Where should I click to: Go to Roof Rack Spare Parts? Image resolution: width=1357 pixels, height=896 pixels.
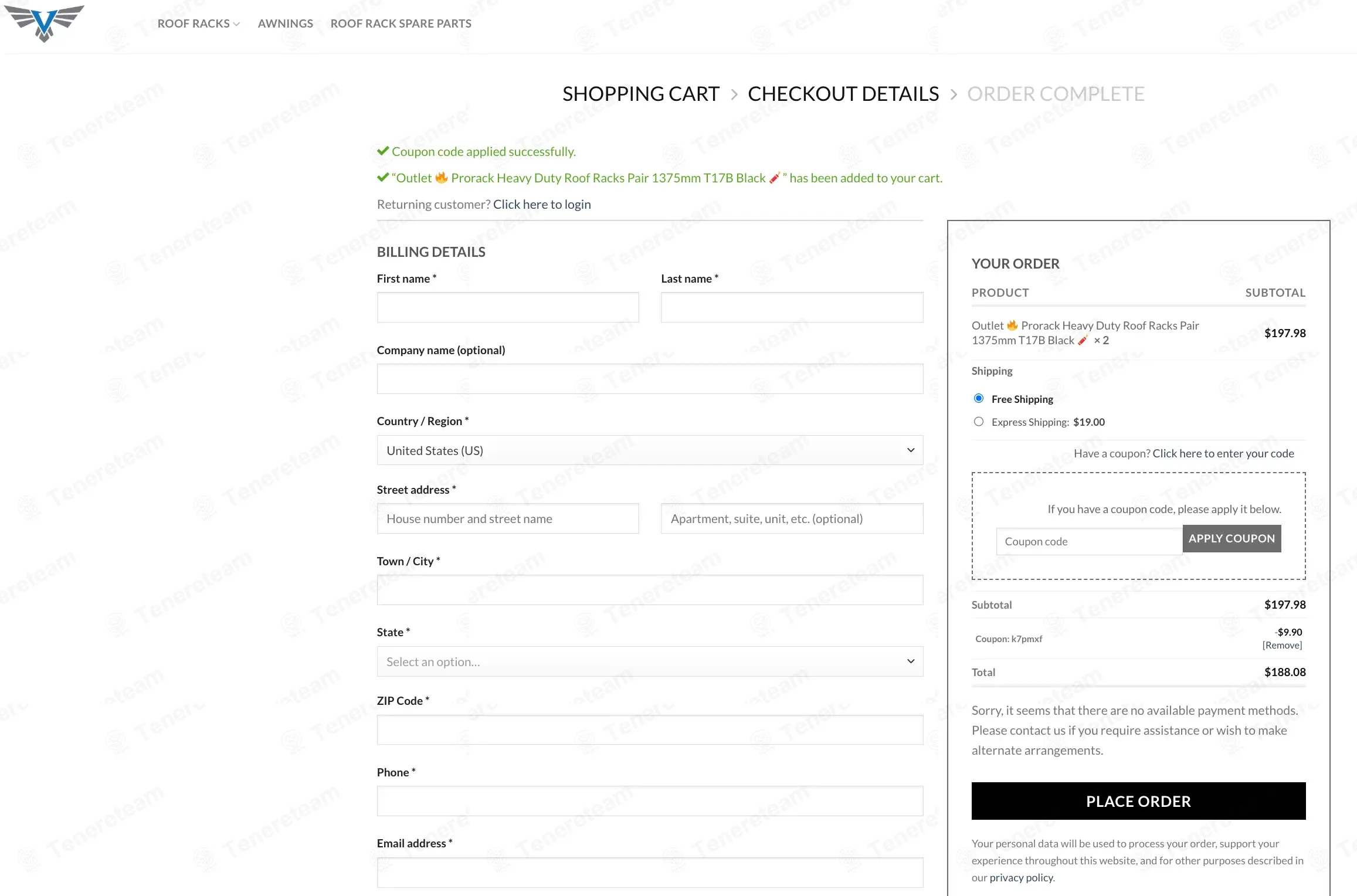pyautogui.click(x=401, y=23)
